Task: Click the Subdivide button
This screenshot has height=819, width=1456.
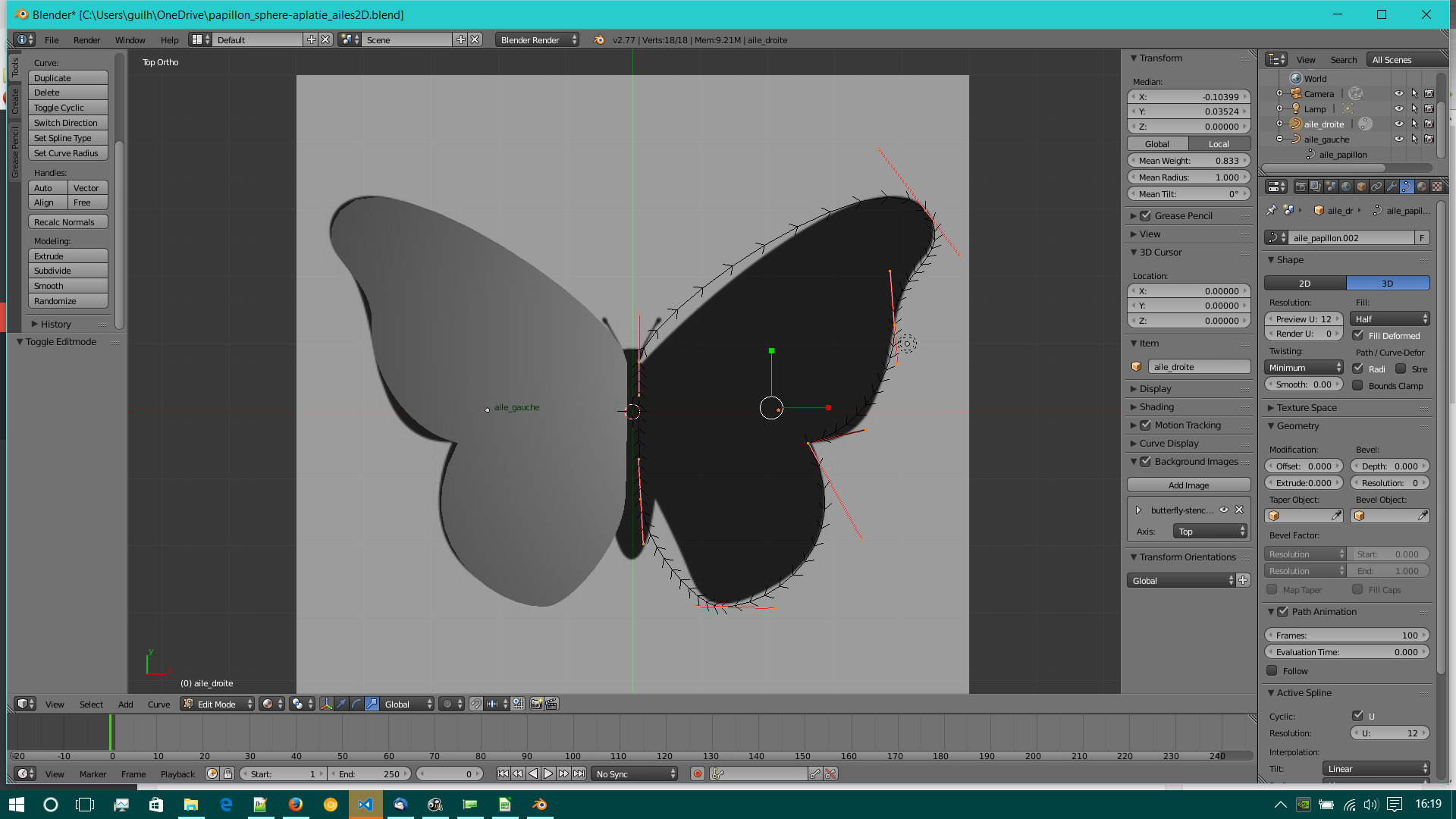Action: 67,271
